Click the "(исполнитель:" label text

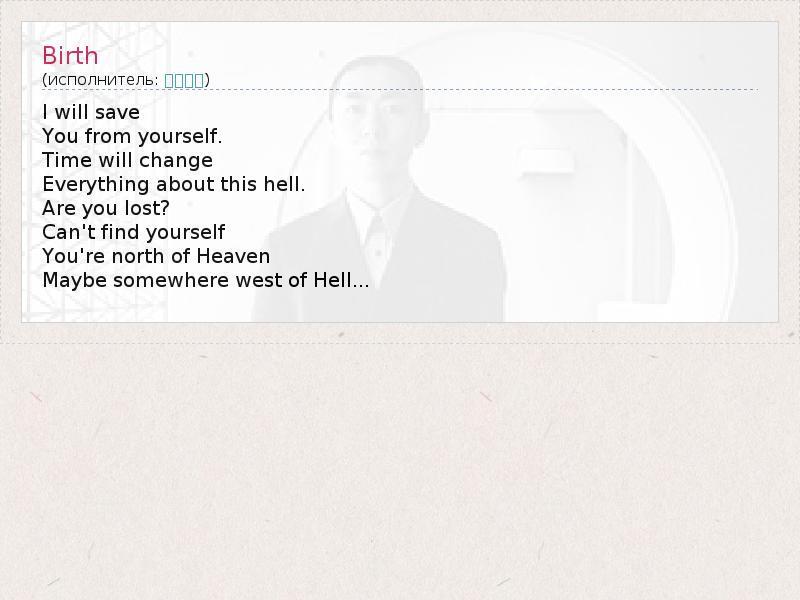pyautogui.click(x=101, y=80)
